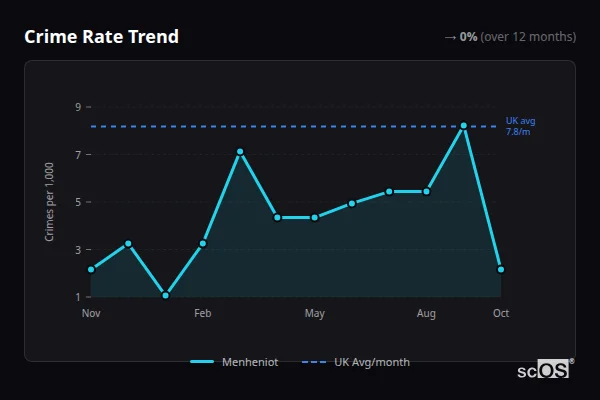Viewport: 600px width, 400px height.
Task: Toggle the Menheniot series in the legend
Action: click(234, 362)
